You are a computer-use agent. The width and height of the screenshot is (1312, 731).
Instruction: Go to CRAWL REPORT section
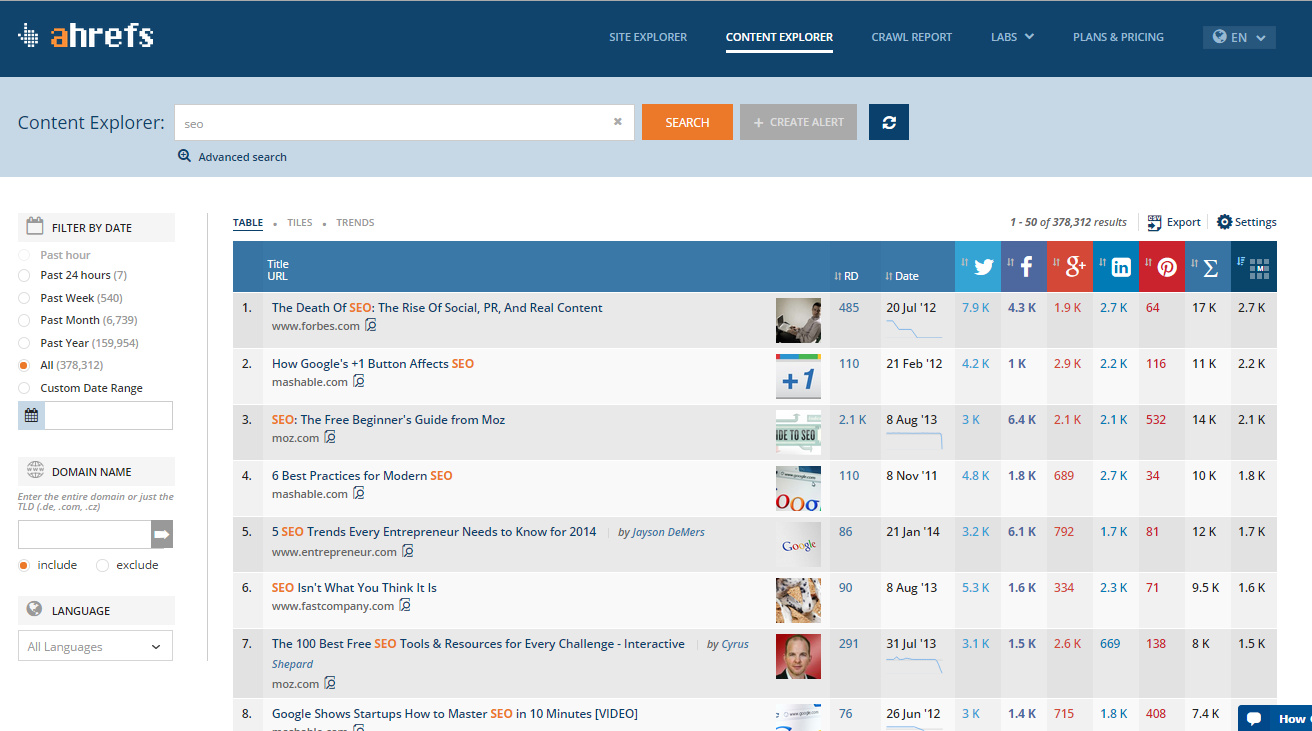tap(912, 37)
